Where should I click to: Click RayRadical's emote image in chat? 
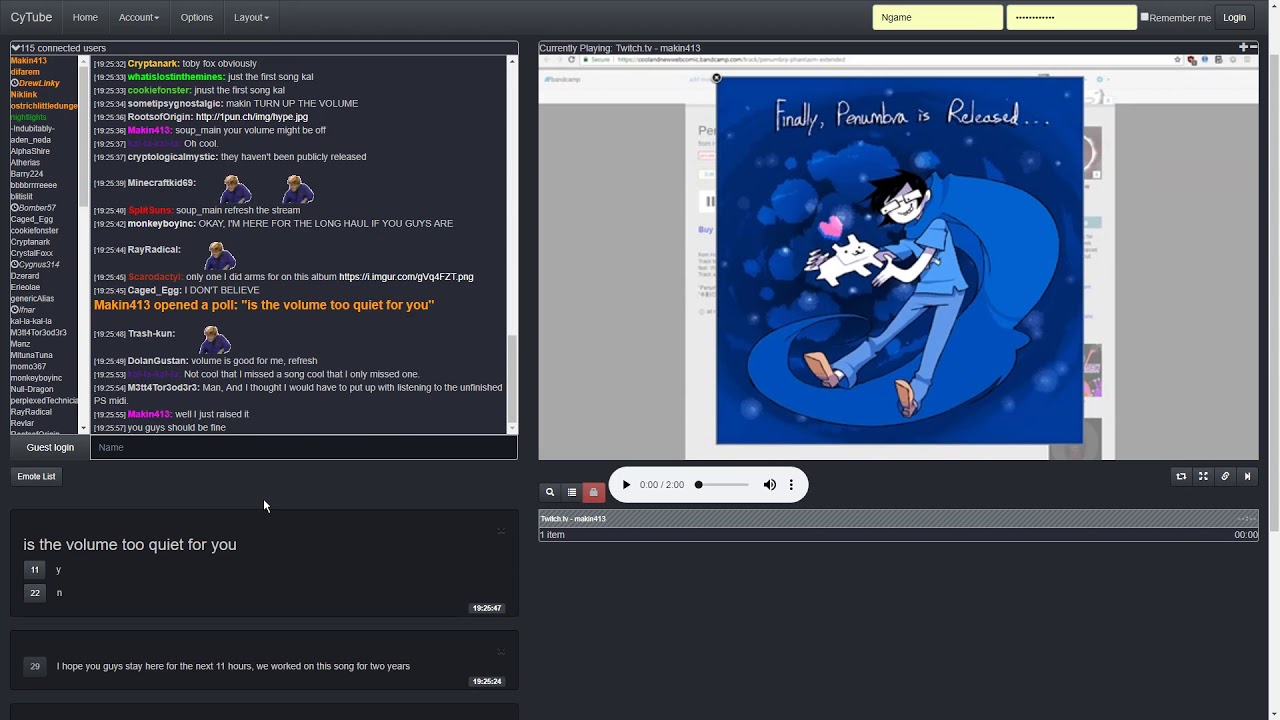(x=220, y=255)
